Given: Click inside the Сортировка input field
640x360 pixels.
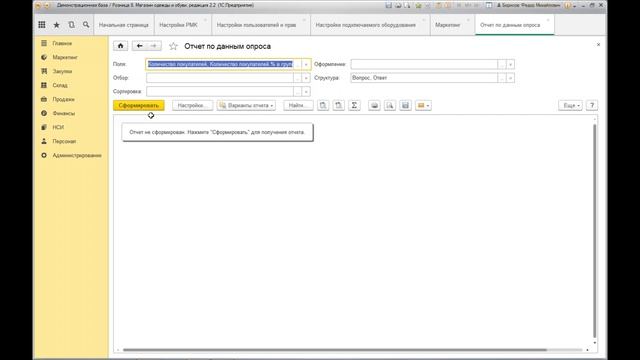Looking at the screenshot, I should (x=220, y=91).
